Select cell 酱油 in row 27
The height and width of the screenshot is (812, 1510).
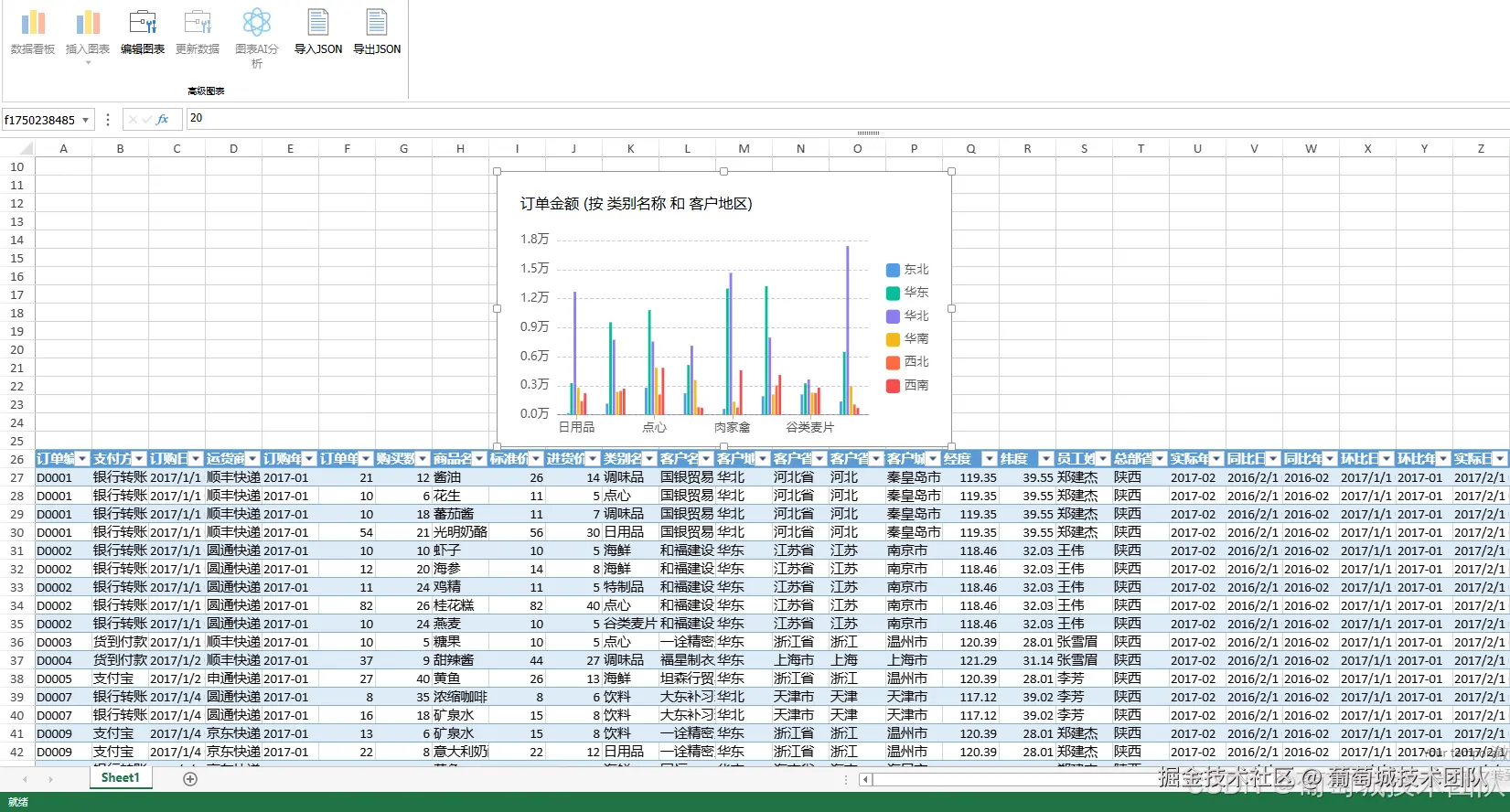(x=460, y=477)
